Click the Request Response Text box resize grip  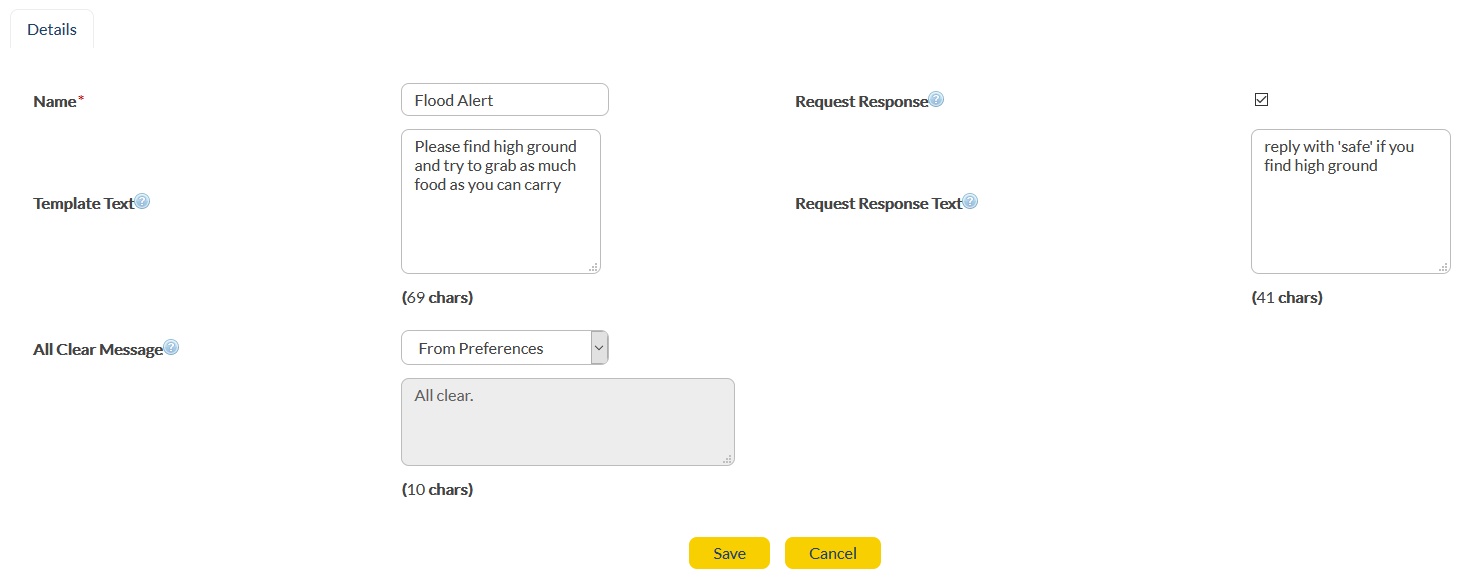pos(1443,267)
